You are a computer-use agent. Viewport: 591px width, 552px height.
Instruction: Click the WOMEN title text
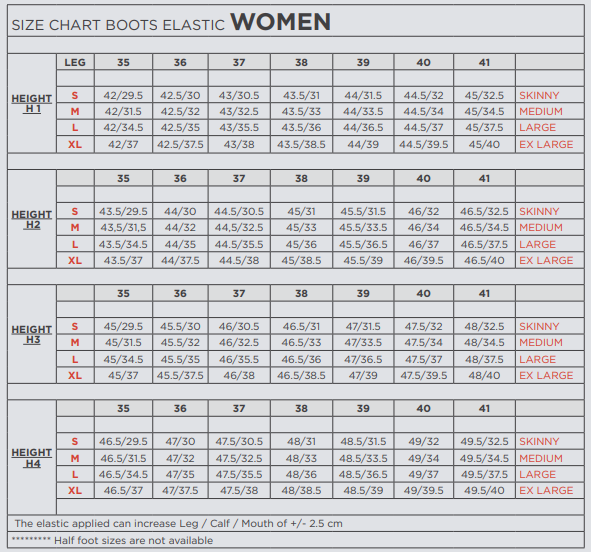click(x=280, y=22)
